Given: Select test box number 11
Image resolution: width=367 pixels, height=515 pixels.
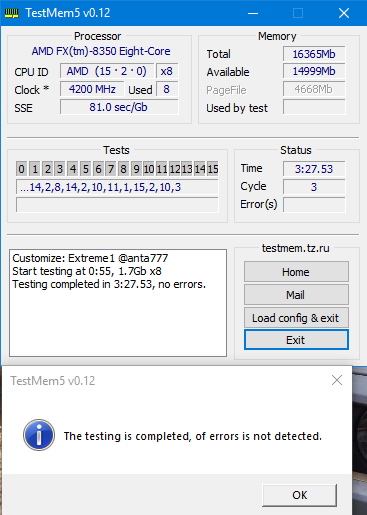Looking at the screenshot, I should tap(162, 169).
